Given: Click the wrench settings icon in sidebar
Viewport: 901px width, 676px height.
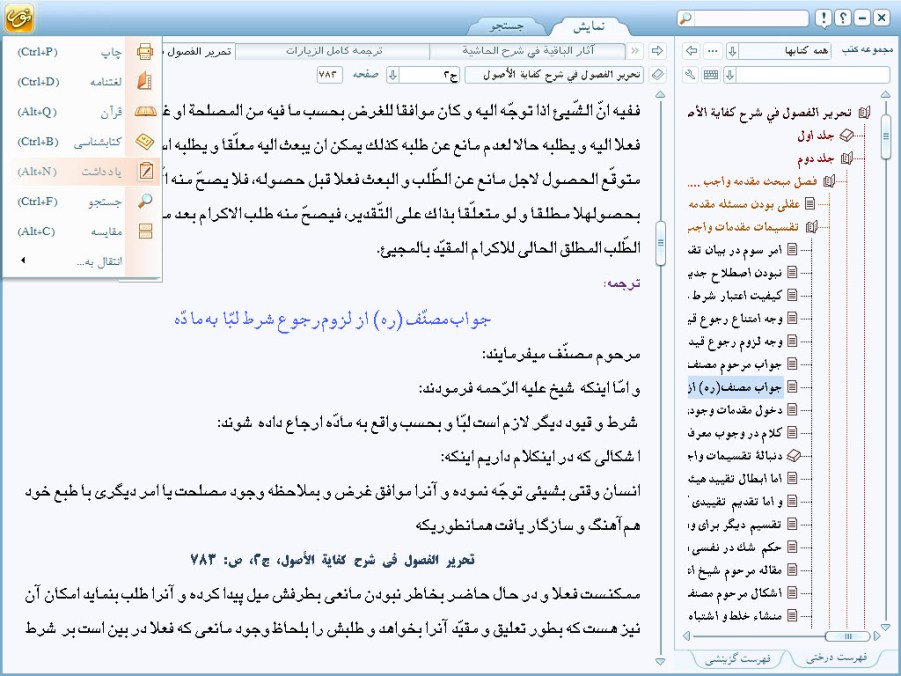Looking at the screenshot, I should (691, 75).
